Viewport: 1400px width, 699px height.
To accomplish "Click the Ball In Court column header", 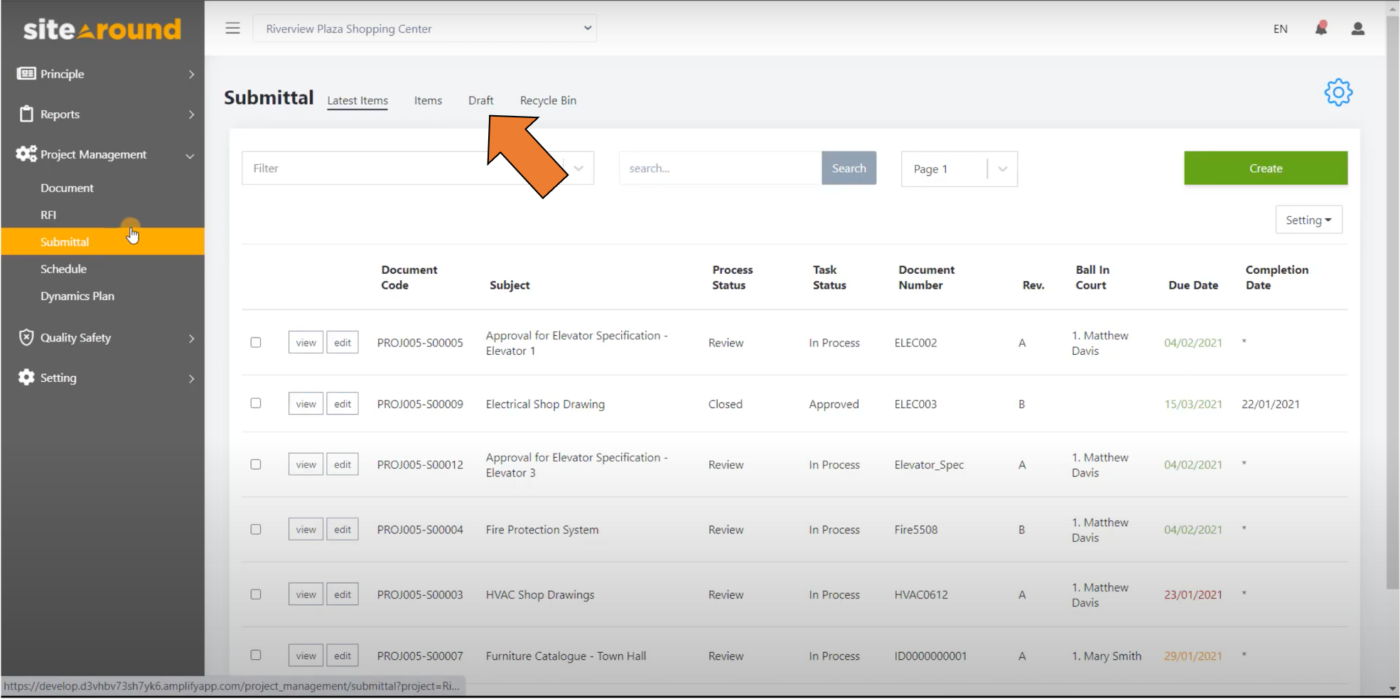I will [x=1092, y=277].
